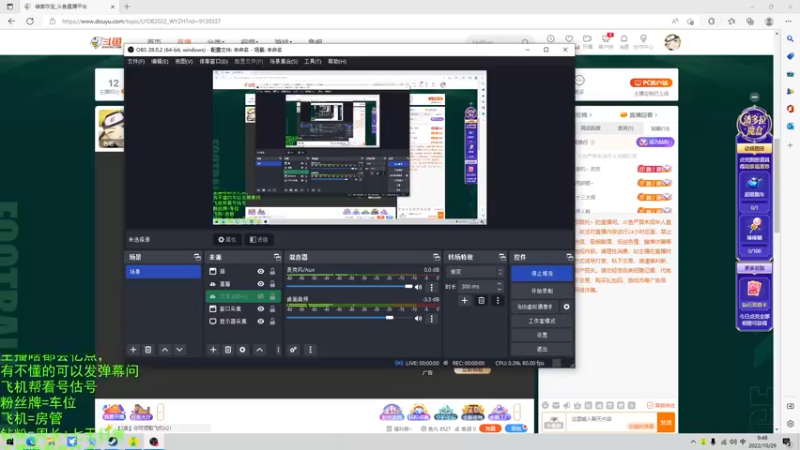This screenshot has width=800, height=450.
Task: Open Edge browser settings and more menu
Action: click(788, 21)
